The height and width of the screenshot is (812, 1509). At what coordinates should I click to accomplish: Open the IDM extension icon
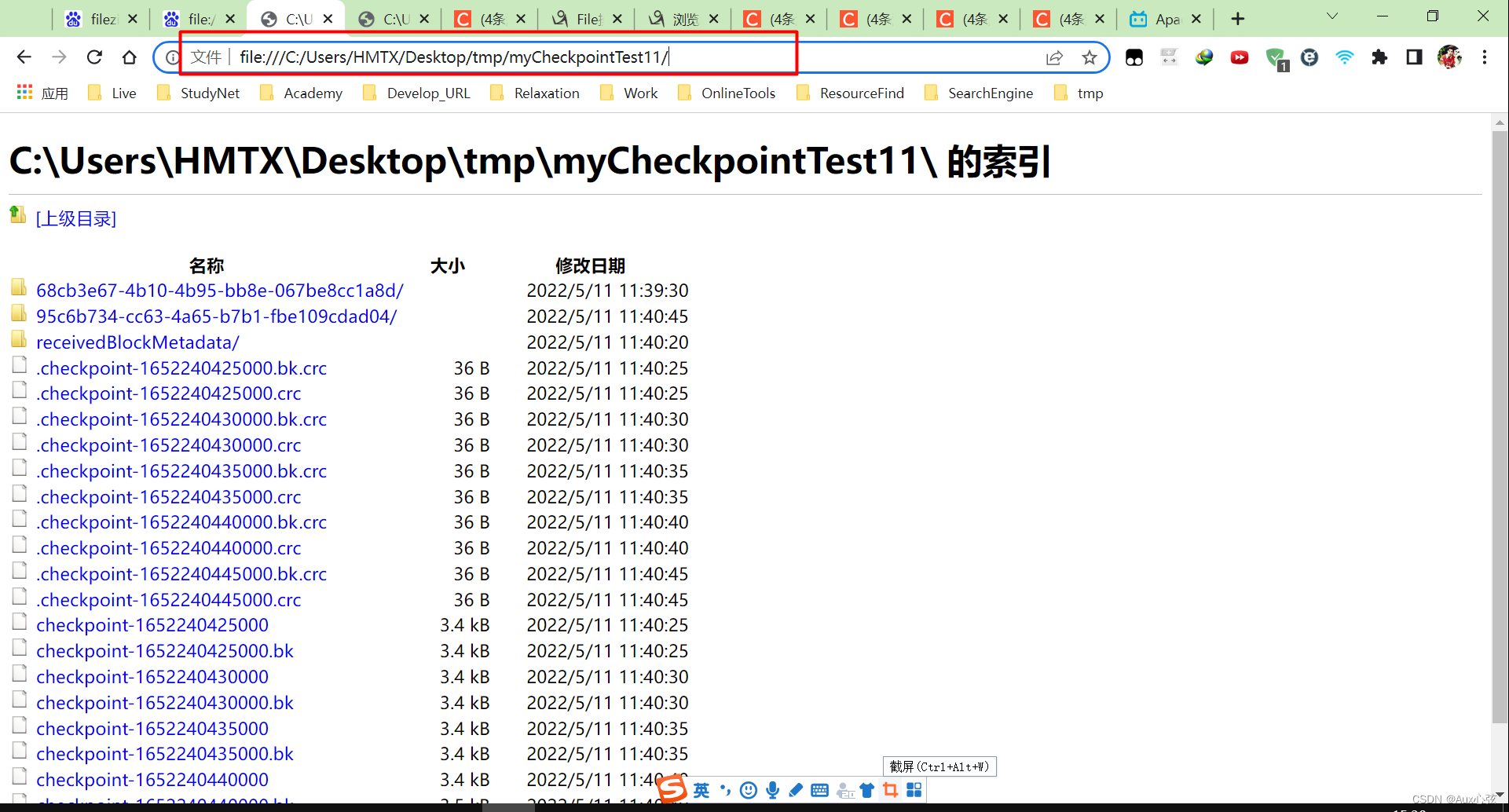1204,57
